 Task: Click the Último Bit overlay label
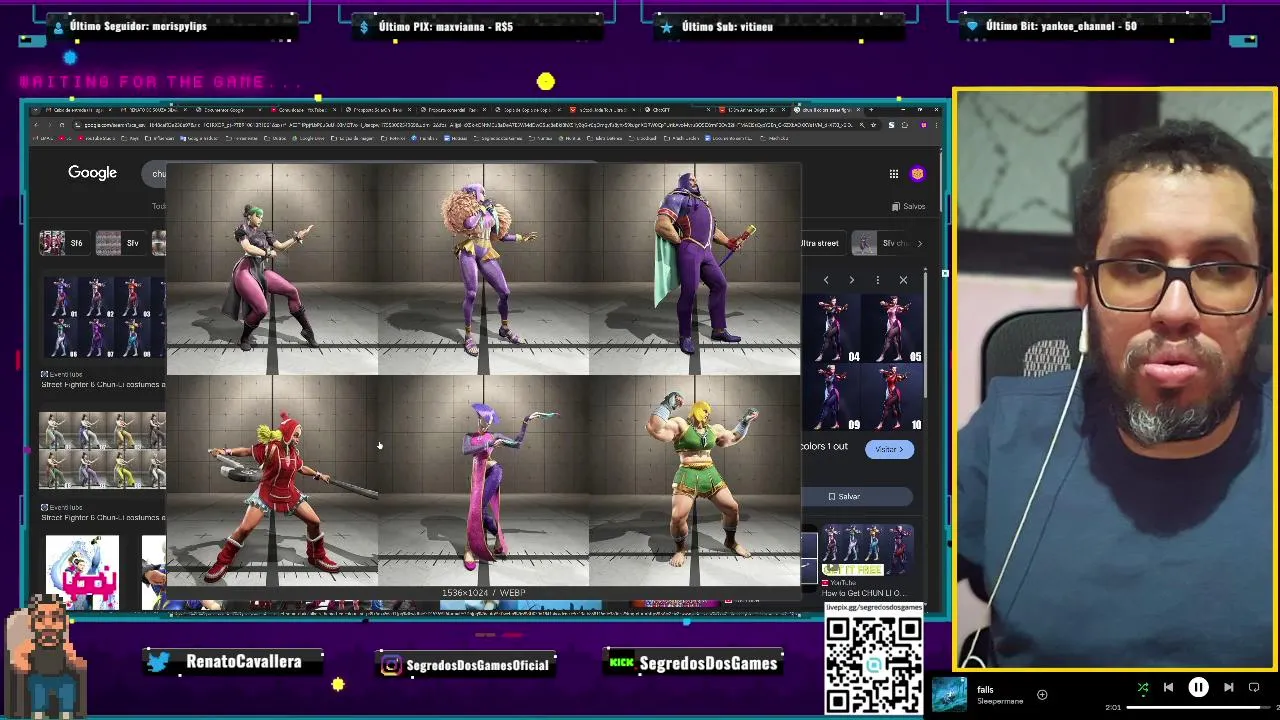pos(1061,26)
